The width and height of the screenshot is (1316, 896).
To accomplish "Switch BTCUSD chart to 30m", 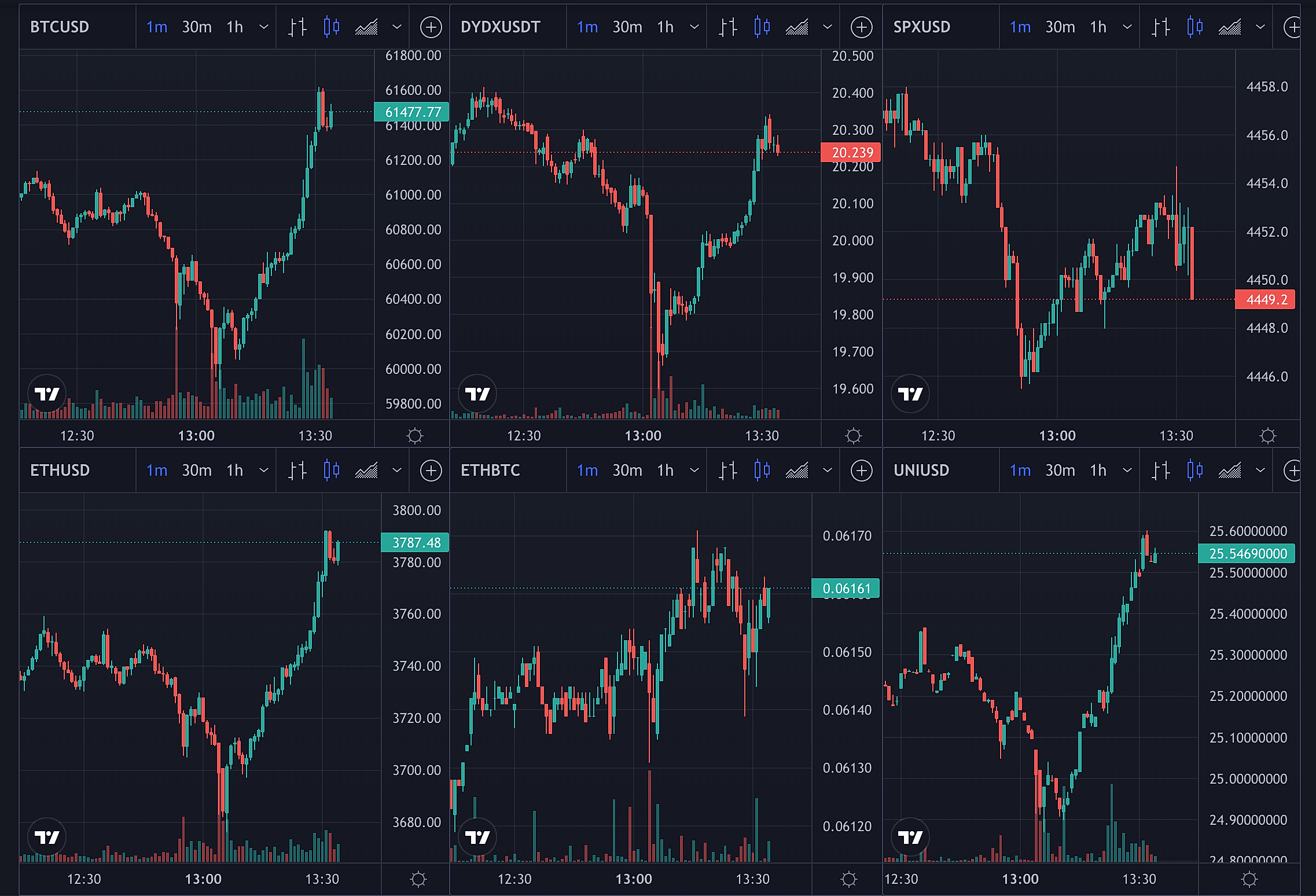I will pos(197,27).
